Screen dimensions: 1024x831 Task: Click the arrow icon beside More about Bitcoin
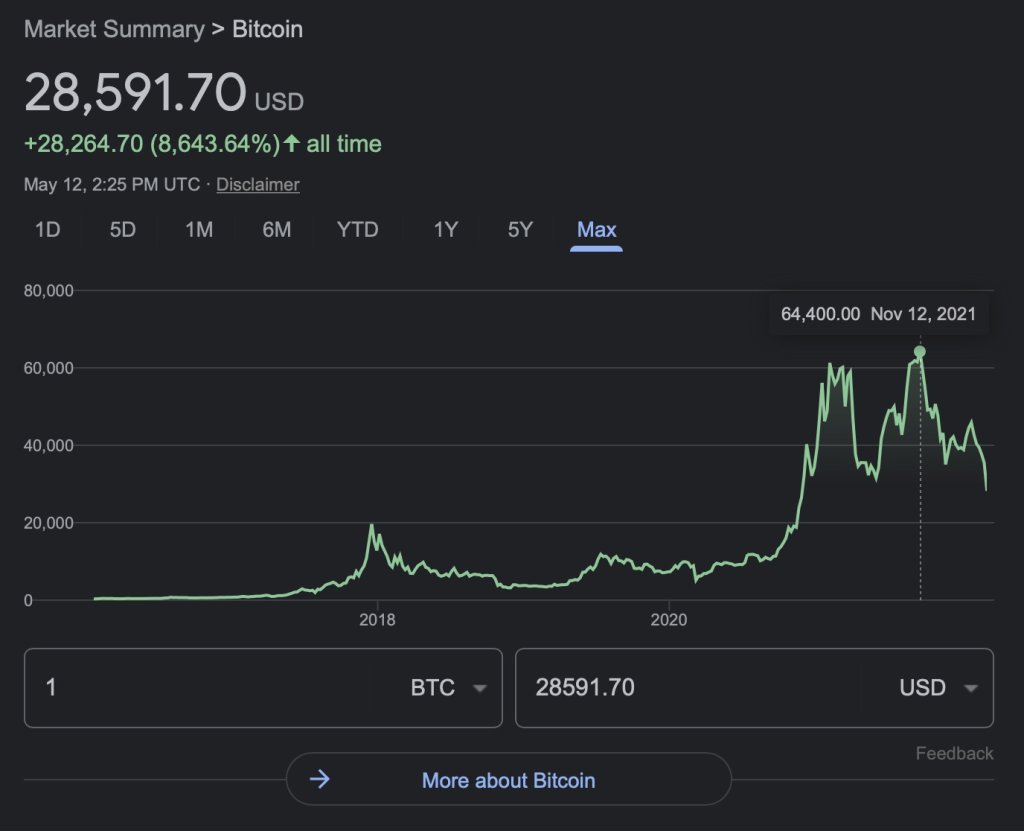point(319,779)
